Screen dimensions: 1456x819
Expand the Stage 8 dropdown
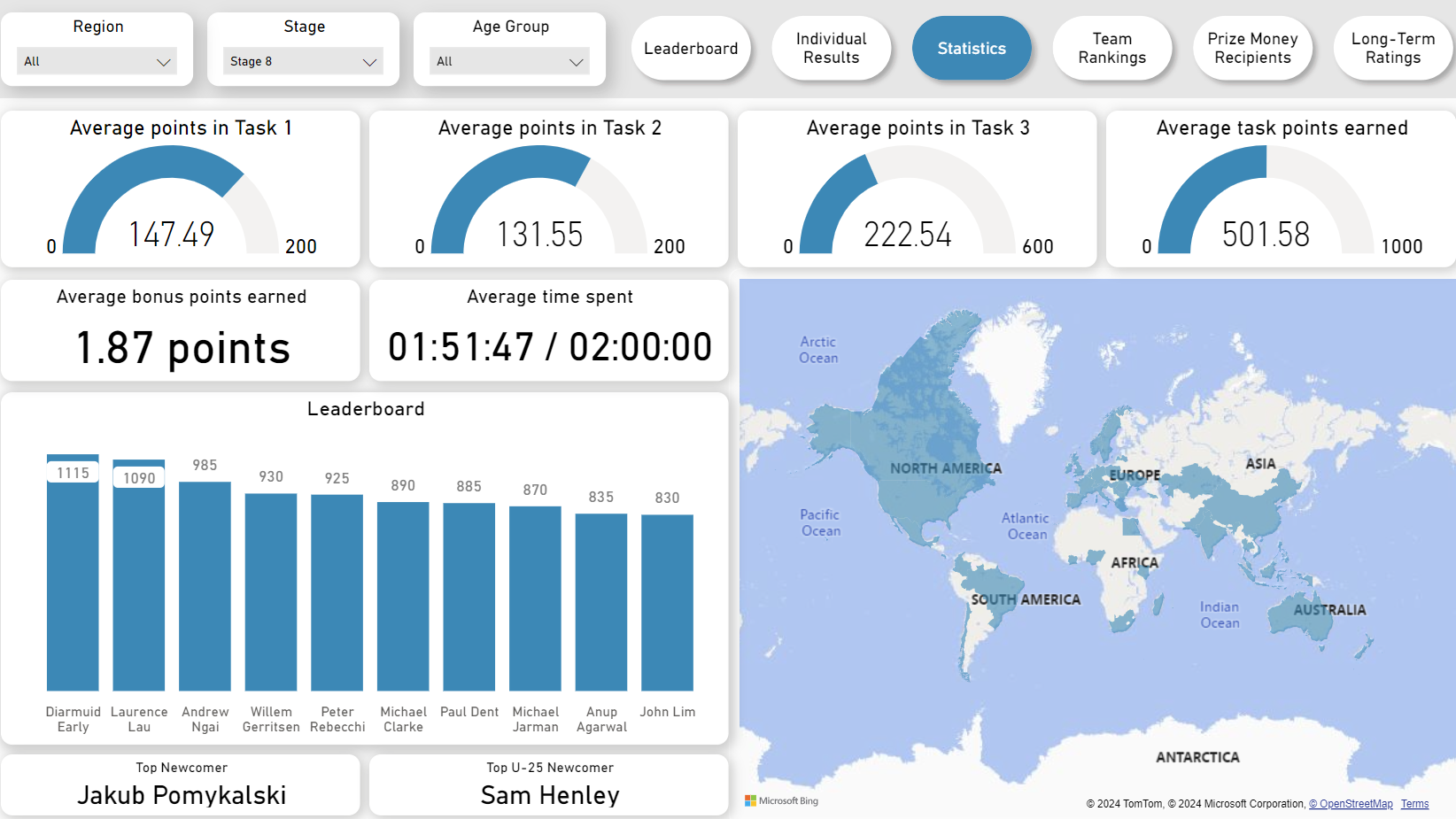coord(303,61)
